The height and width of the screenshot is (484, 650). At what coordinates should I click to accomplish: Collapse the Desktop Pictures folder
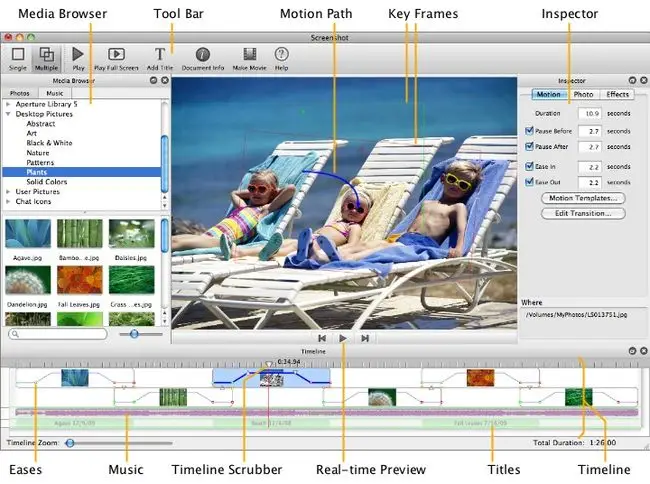pos(8,114)
